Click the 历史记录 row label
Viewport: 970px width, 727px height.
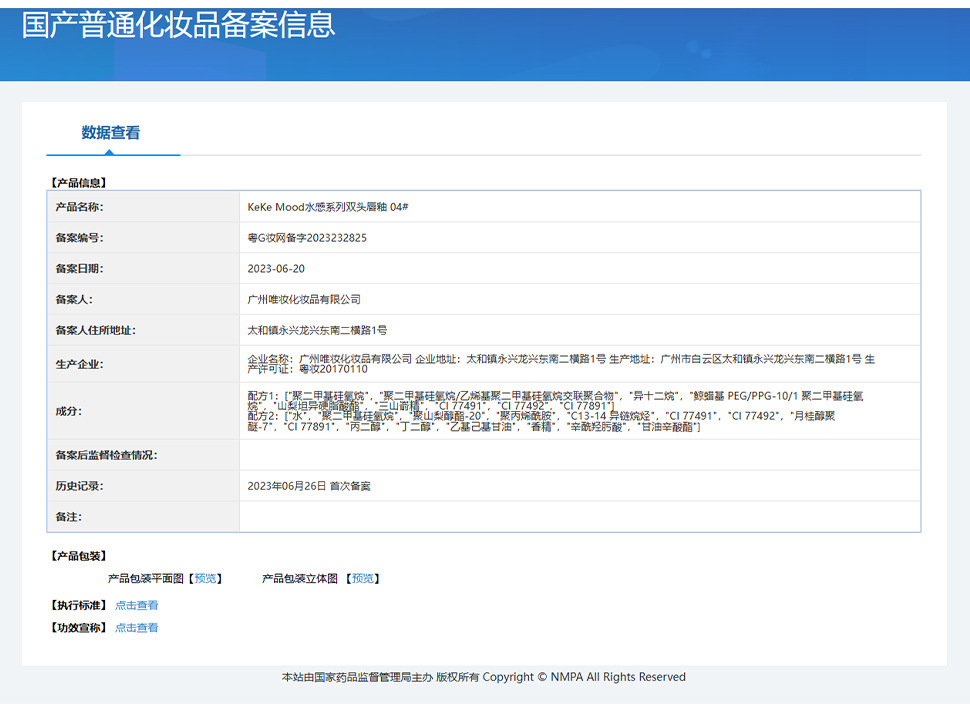point(80,486)
